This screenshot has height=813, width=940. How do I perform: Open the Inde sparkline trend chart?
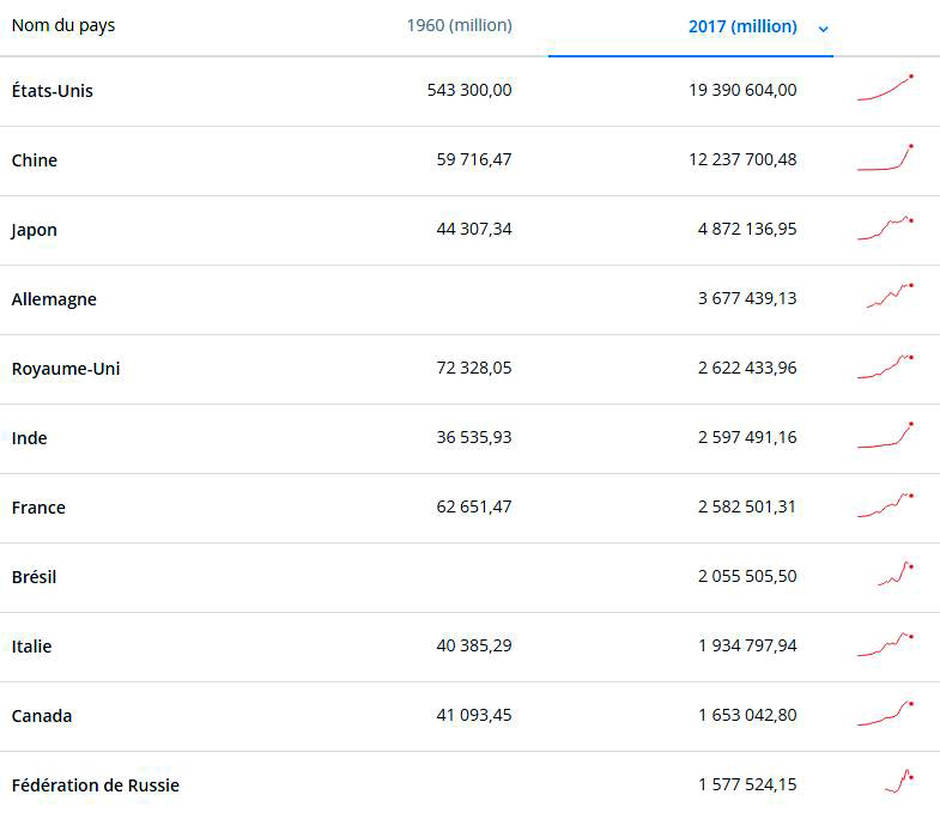[885, 436]
